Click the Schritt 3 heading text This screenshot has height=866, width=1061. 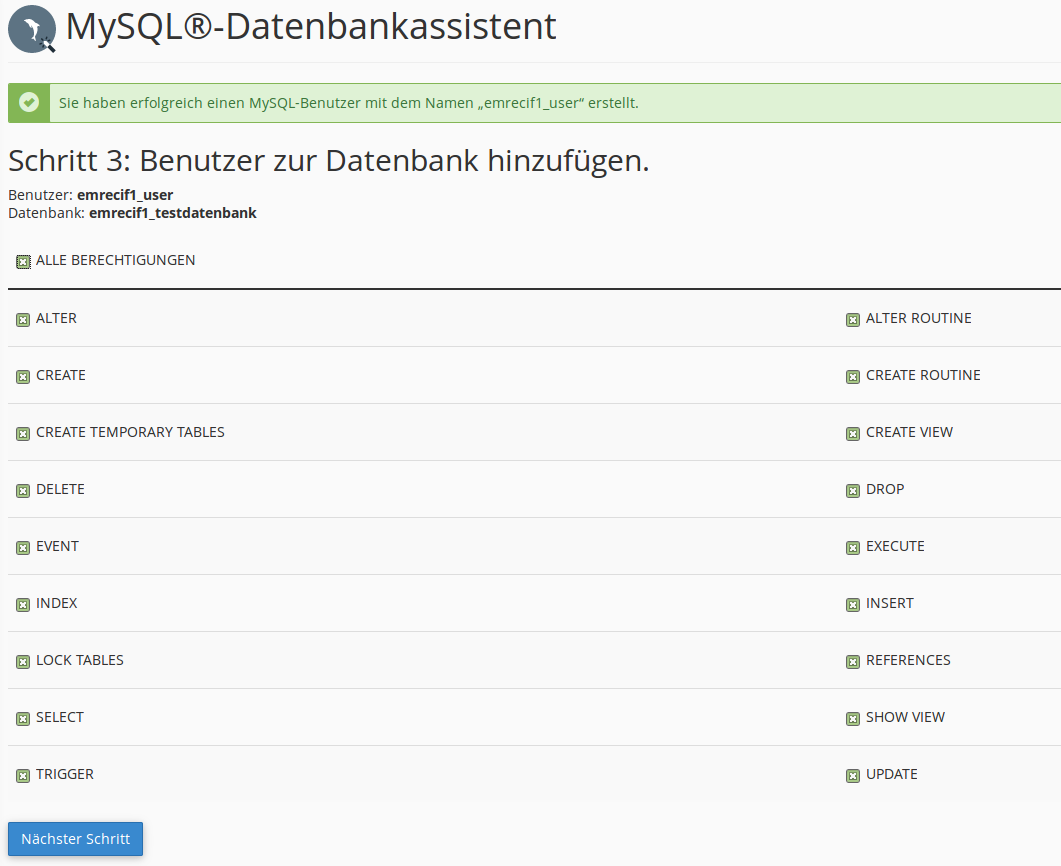[x=329, y=161]
